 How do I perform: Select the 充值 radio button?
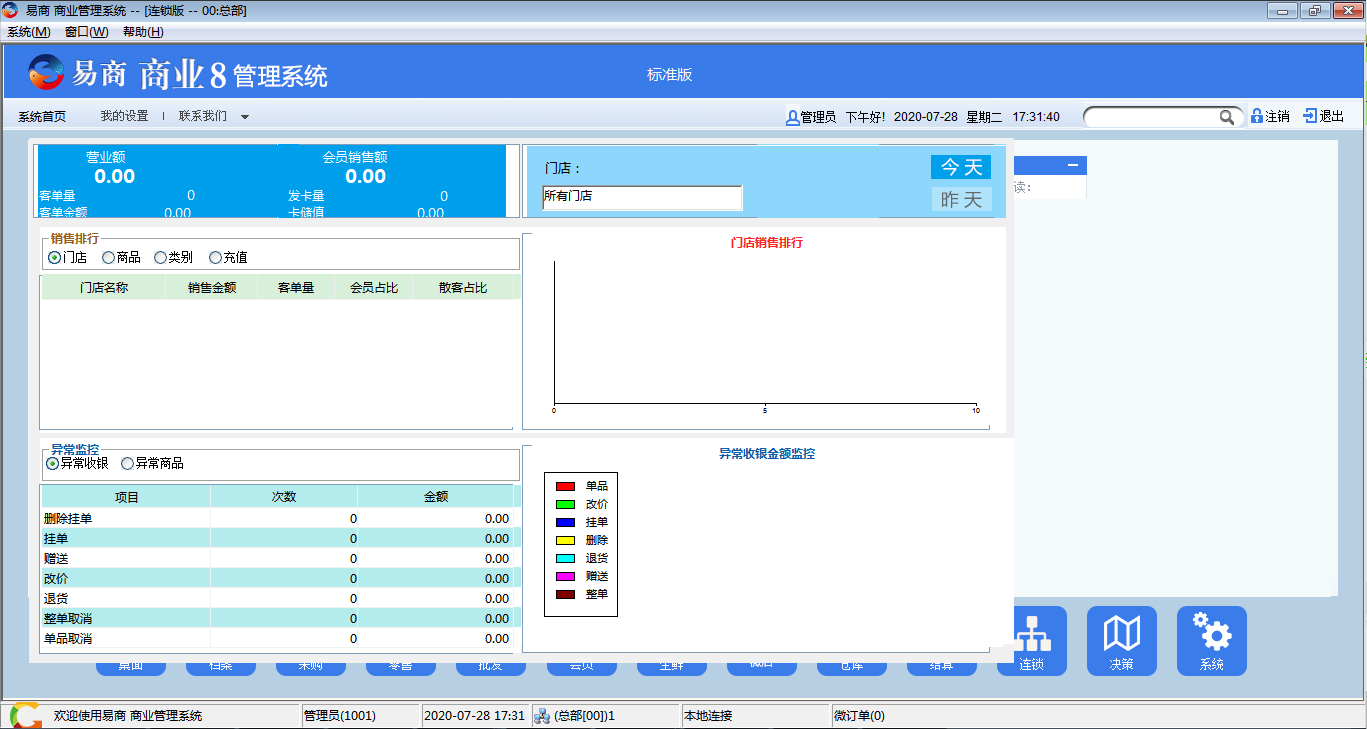click(x=215, y=257)
